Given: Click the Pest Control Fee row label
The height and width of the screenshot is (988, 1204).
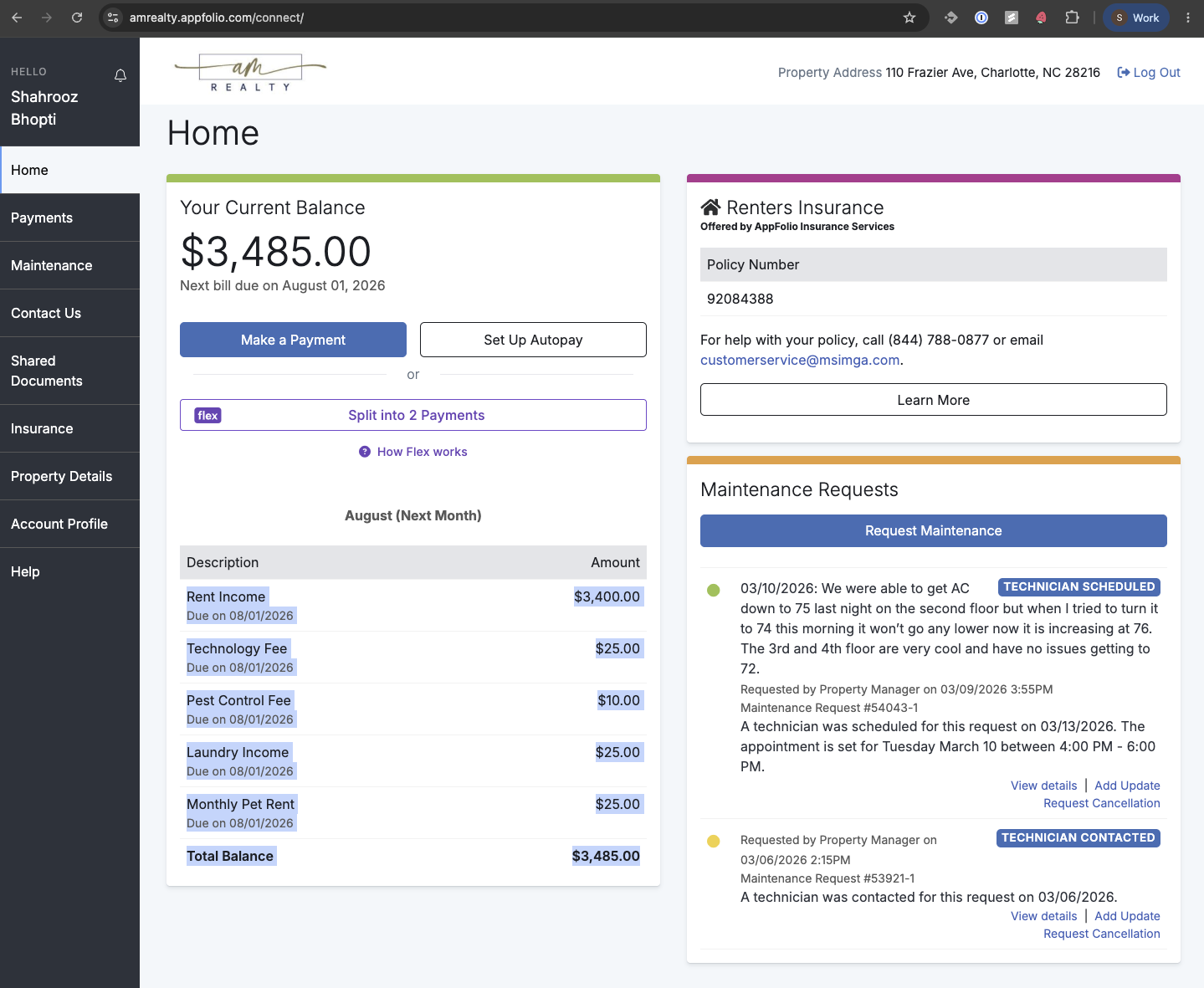Looking at the screenshot, I should tap(238, 700).
